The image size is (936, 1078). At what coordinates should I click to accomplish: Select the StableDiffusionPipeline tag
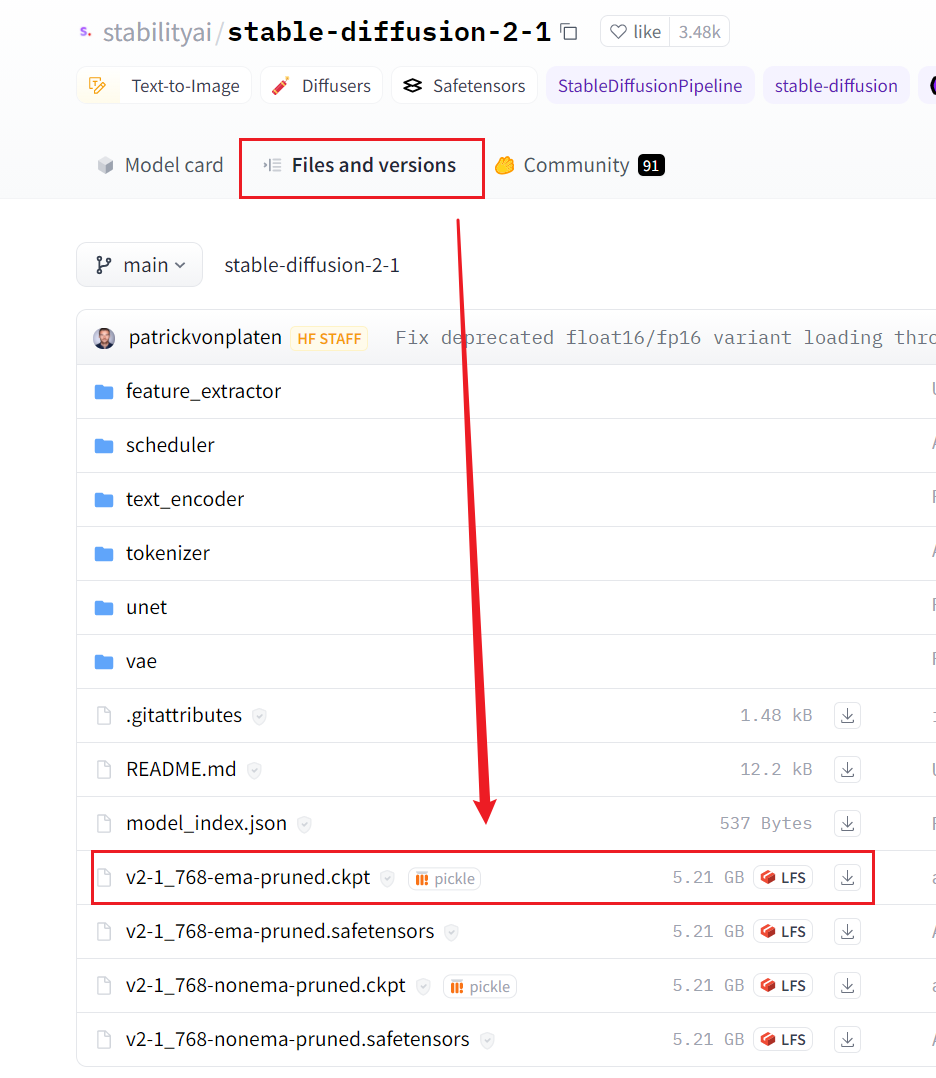tap(650, 85)
